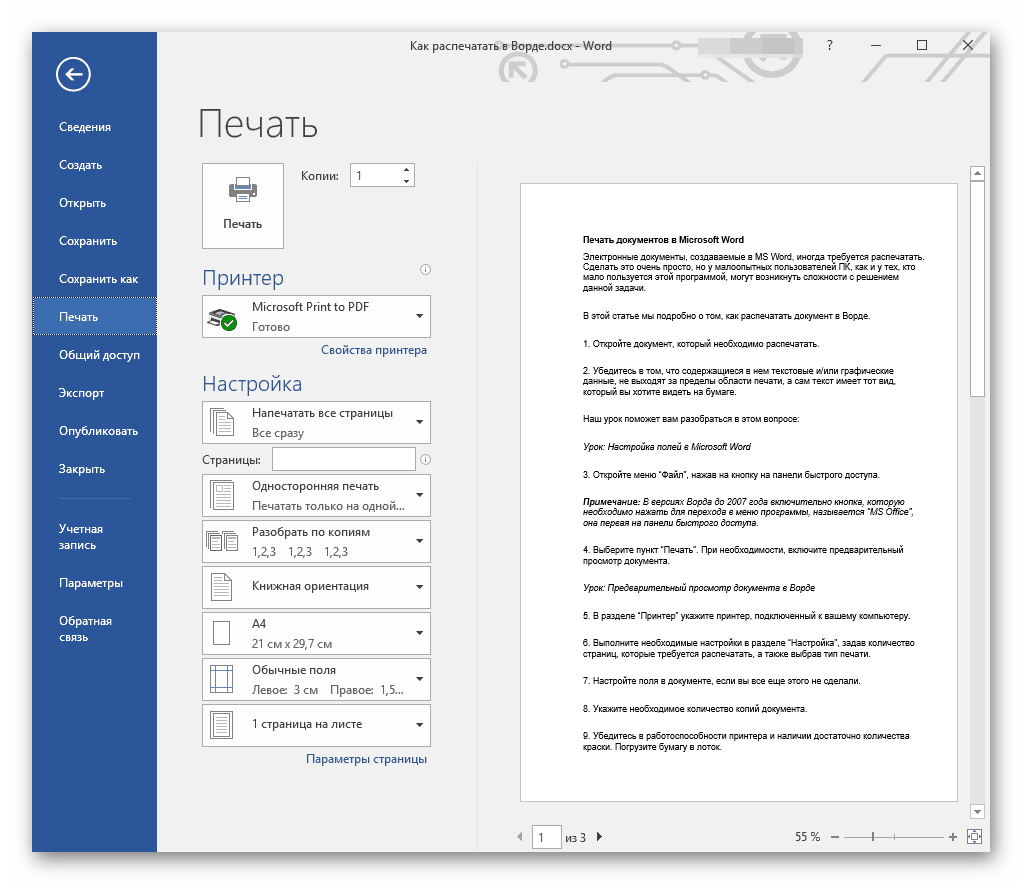The width and height of the screenshot is (1022, 884).
Task: Click the Страницы input field
Action: [x=343, y=459]
